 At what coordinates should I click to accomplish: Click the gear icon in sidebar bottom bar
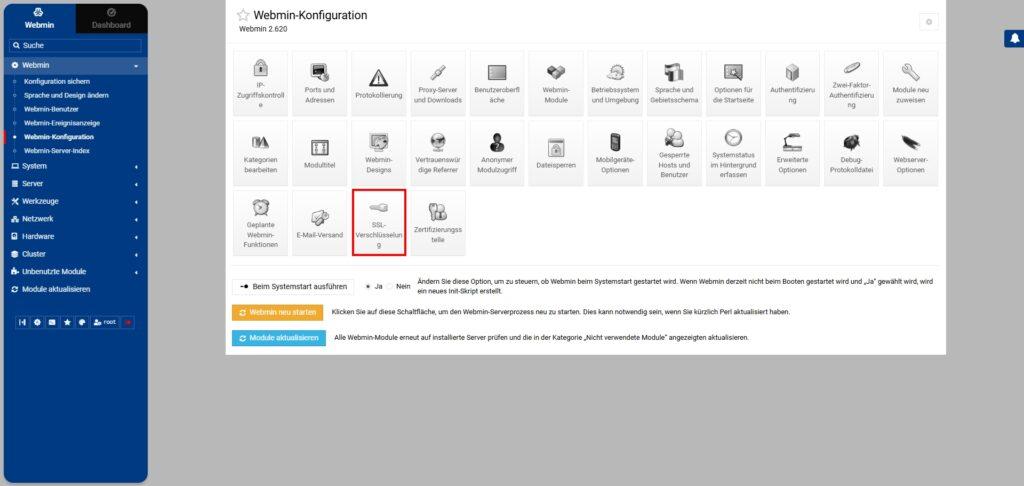(37, 322)
